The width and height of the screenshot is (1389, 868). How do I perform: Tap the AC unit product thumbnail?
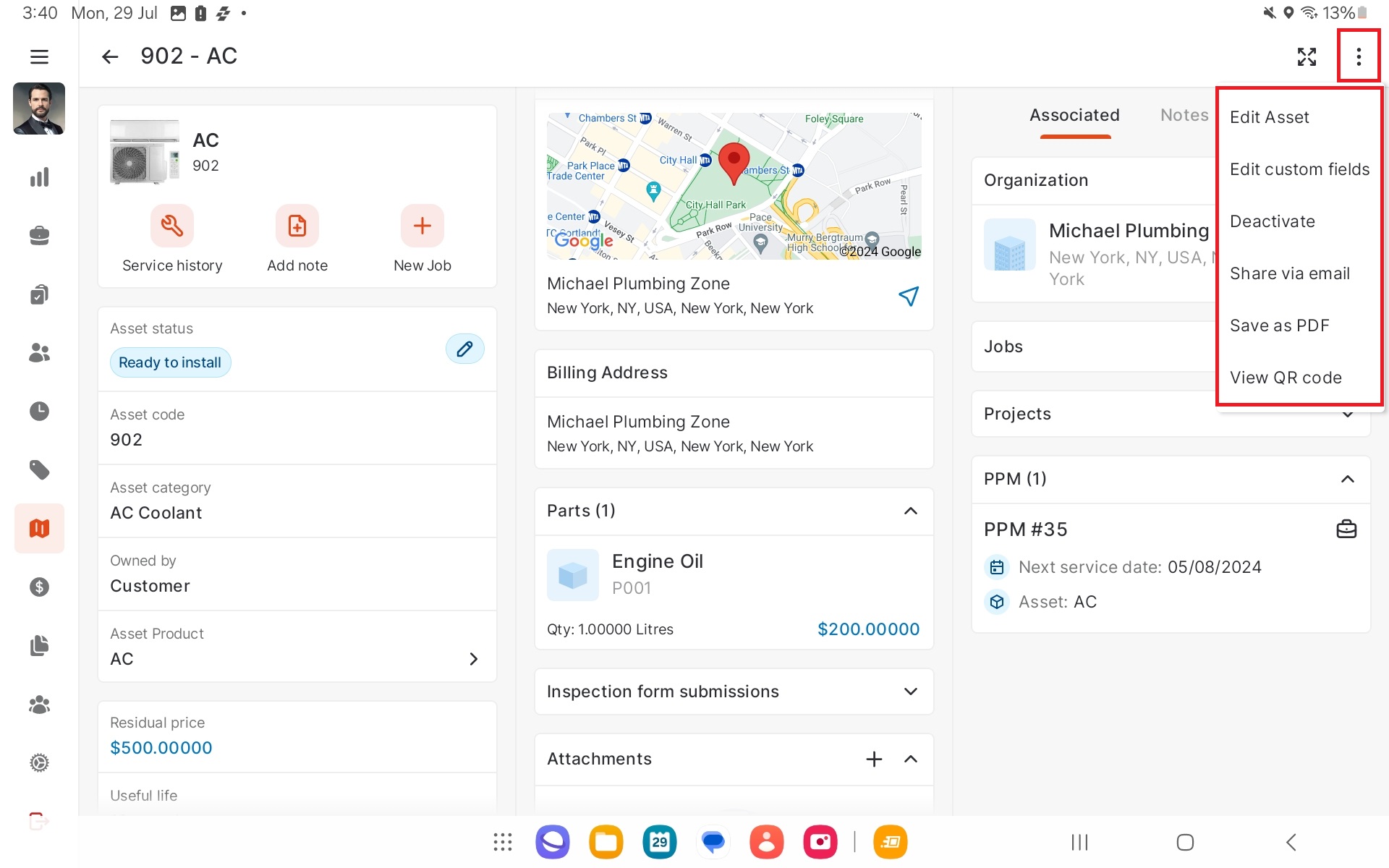coord(144,151)
